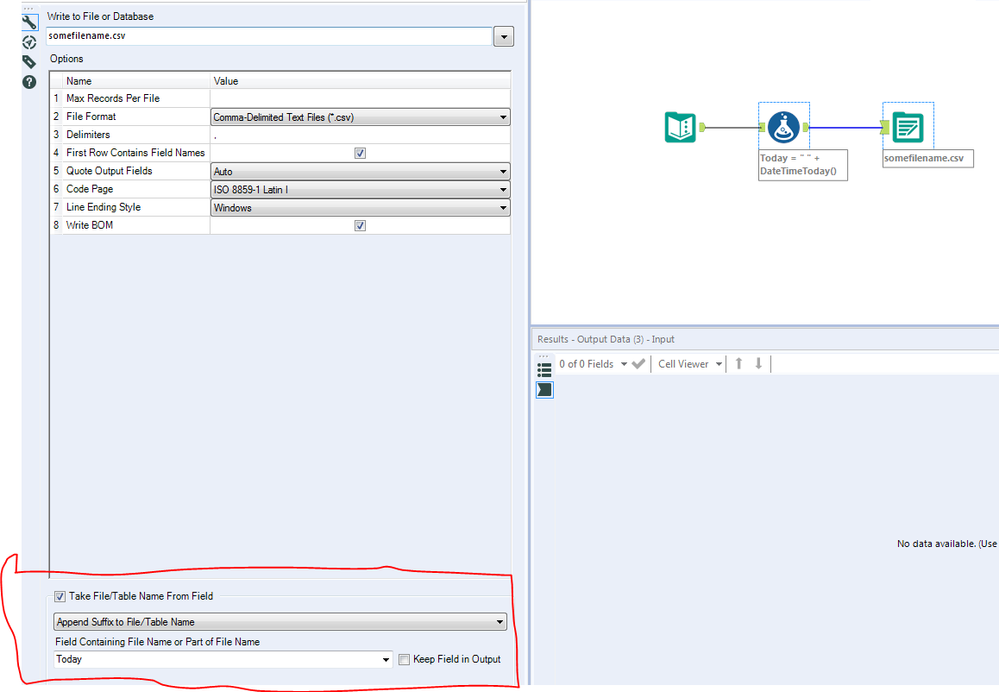Click the connection line between Formula and Output

click(845, 127)
